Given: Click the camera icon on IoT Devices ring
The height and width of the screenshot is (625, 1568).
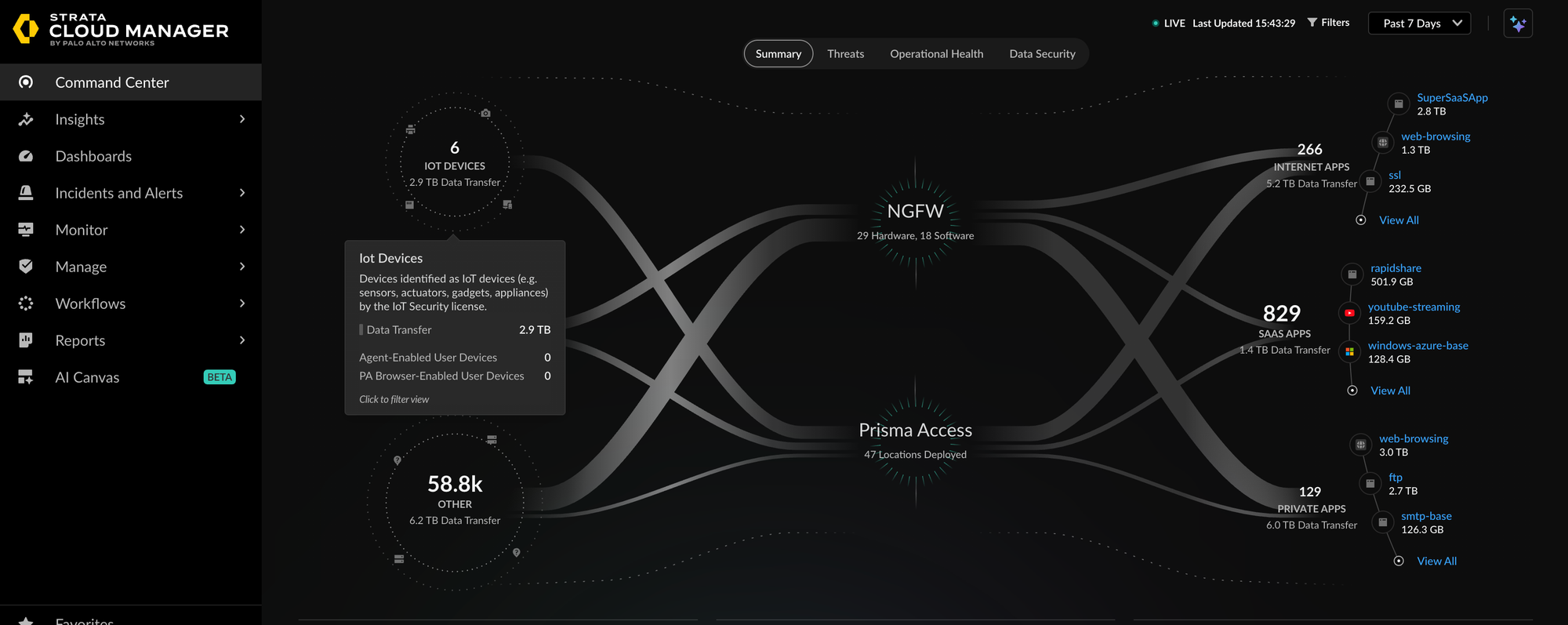Looking at the screenshot, I should 486,113.
